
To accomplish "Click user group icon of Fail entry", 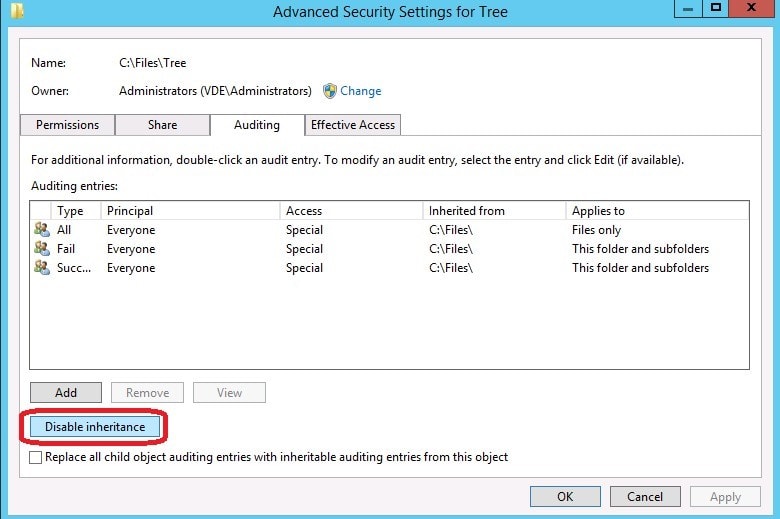I will (x=41, y=249).
